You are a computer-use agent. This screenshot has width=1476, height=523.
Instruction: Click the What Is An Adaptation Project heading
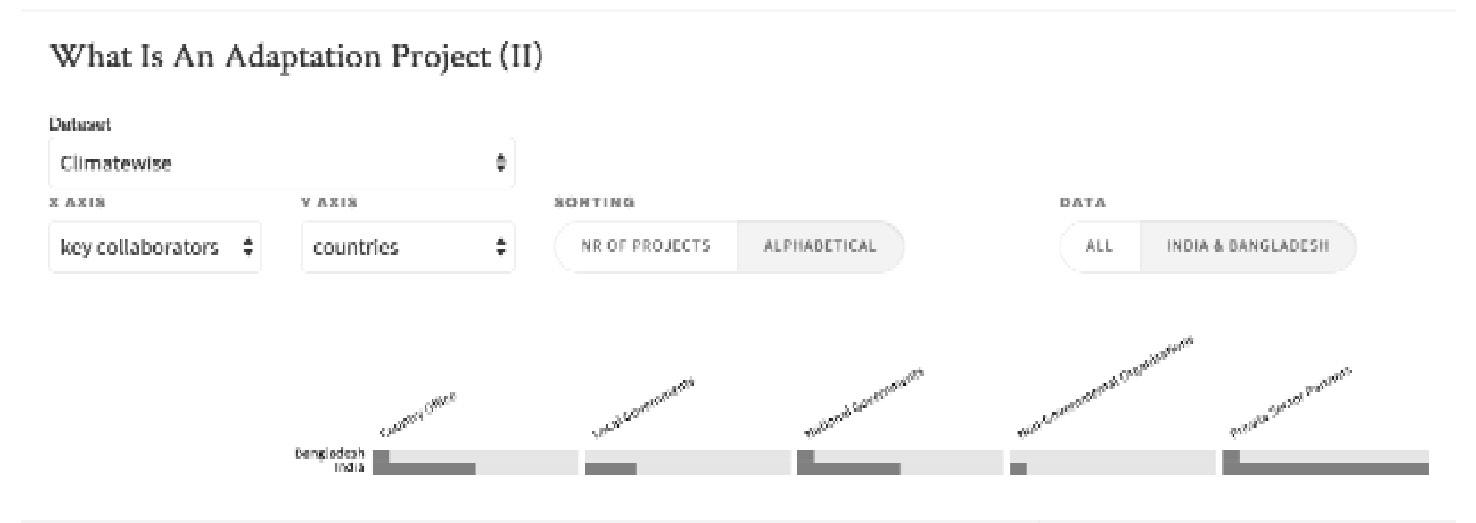(x=295, y=59)
